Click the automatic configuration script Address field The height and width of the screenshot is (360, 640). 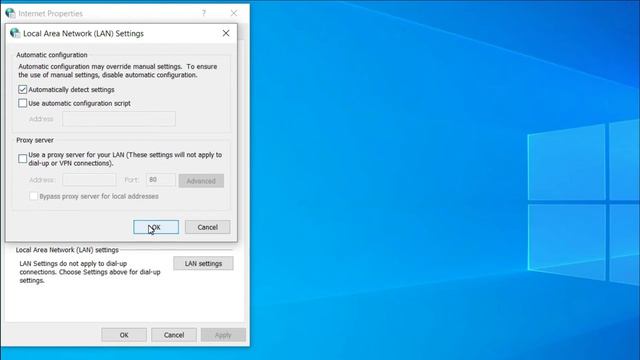119,119
